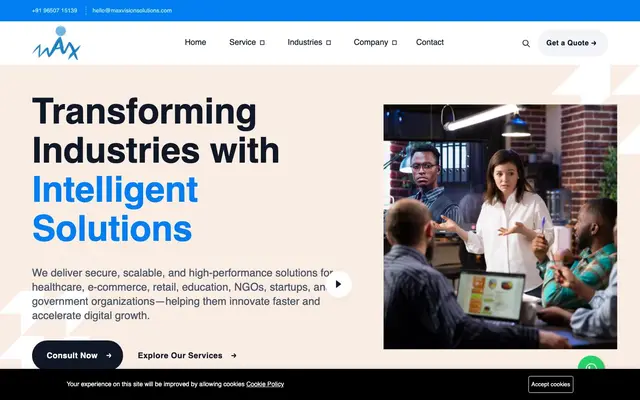Accept cookies in the banner
Viewport: 640px width, 400px height.
click(551, 384)
